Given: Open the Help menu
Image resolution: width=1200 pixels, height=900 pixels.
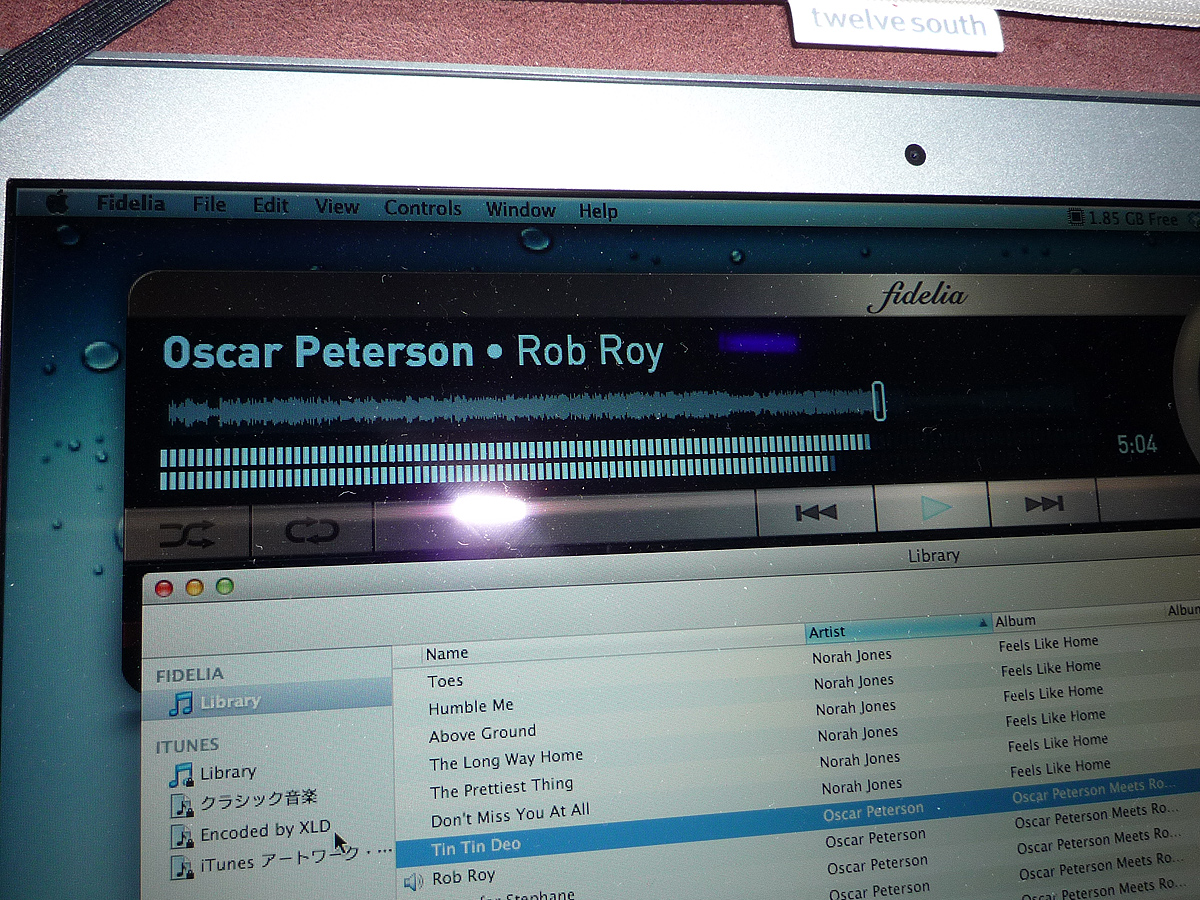Looking at the screenshot, I should pos(598,211).
